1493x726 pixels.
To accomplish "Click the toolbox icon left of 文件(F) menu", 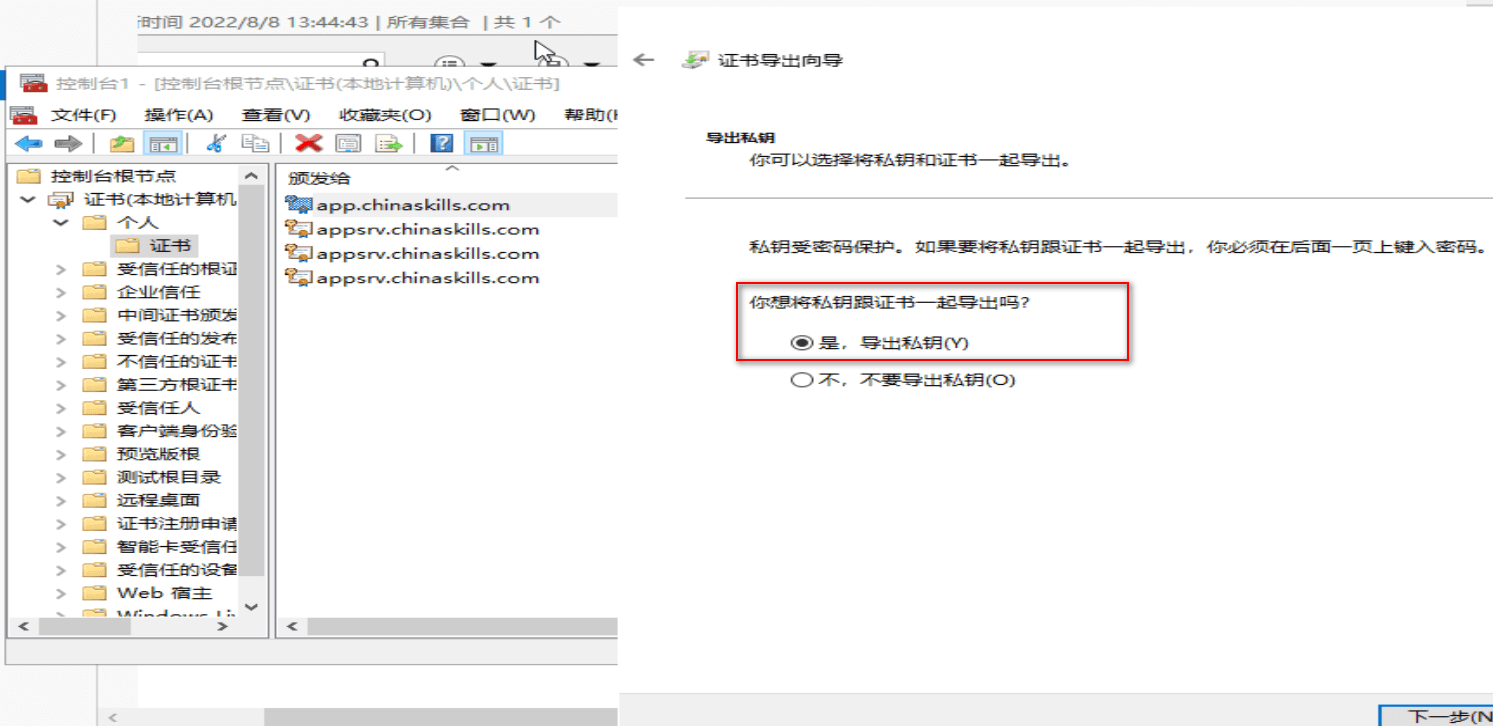I will click(23, 115).
